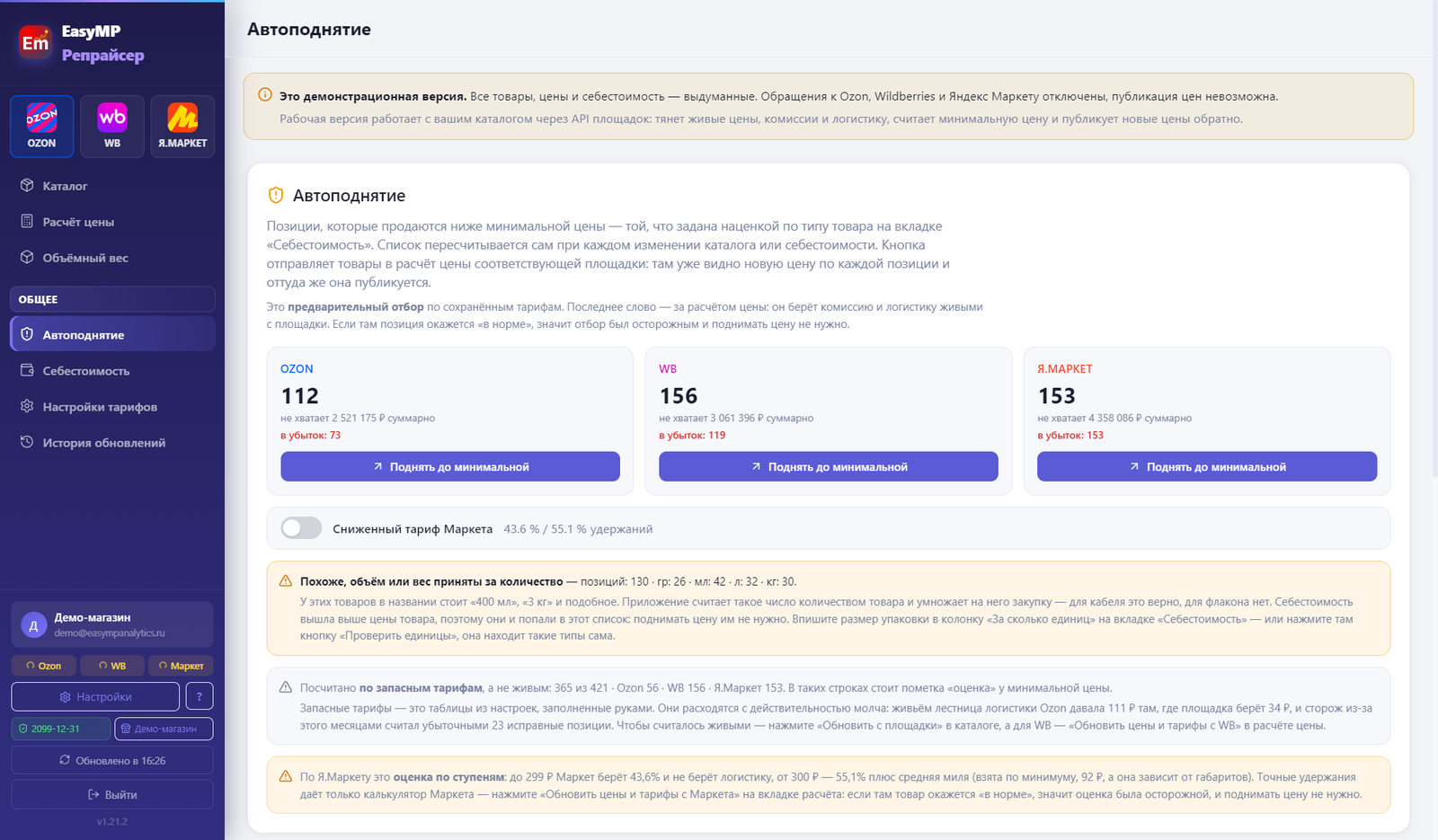This screenshot has height=840, width=1438.
Task: Click the gear icon beside Настройки тарифов
Action: click(27, 406)
